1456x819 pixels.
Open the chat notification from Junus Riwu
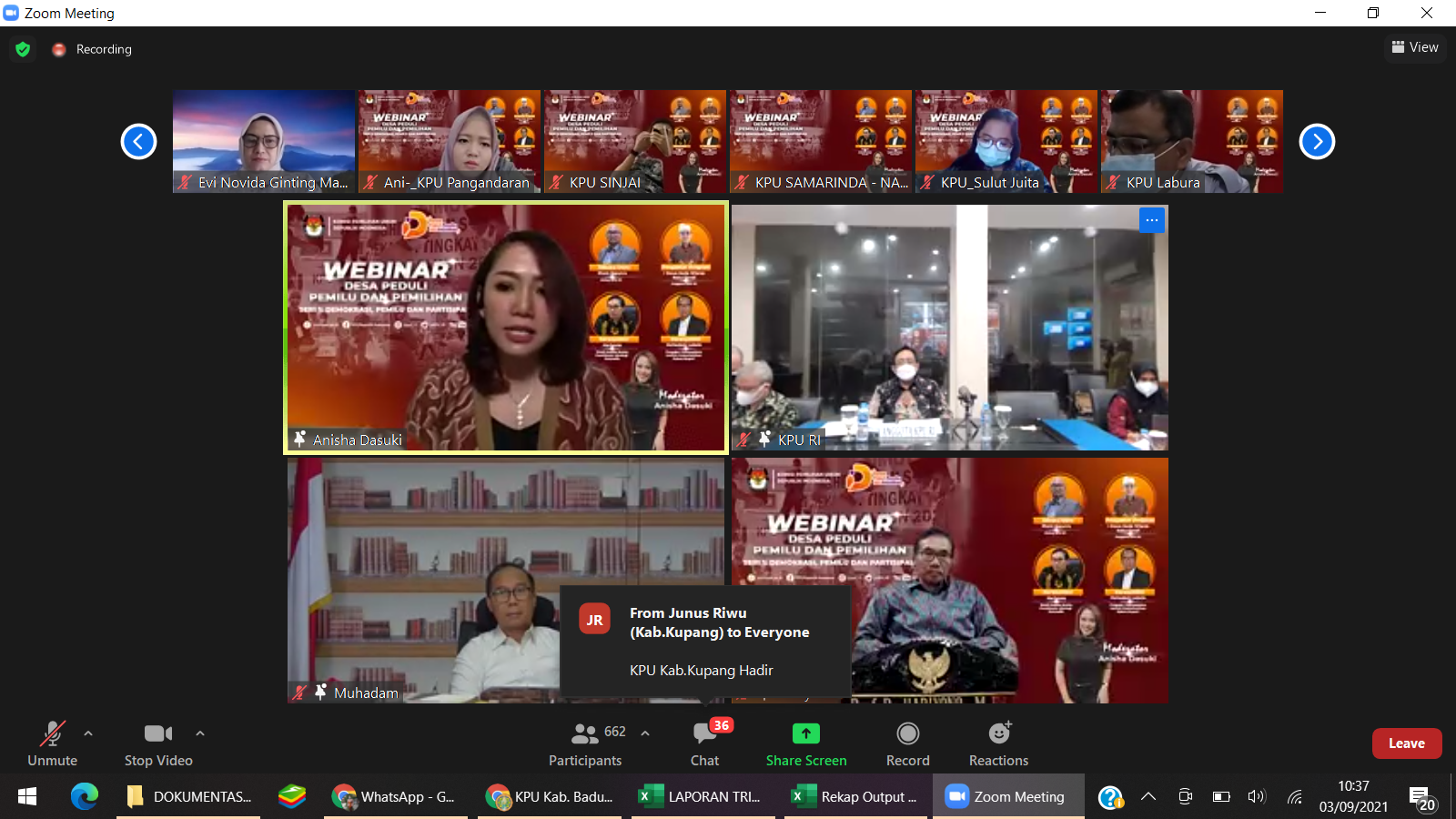click(x=705, y=642)
